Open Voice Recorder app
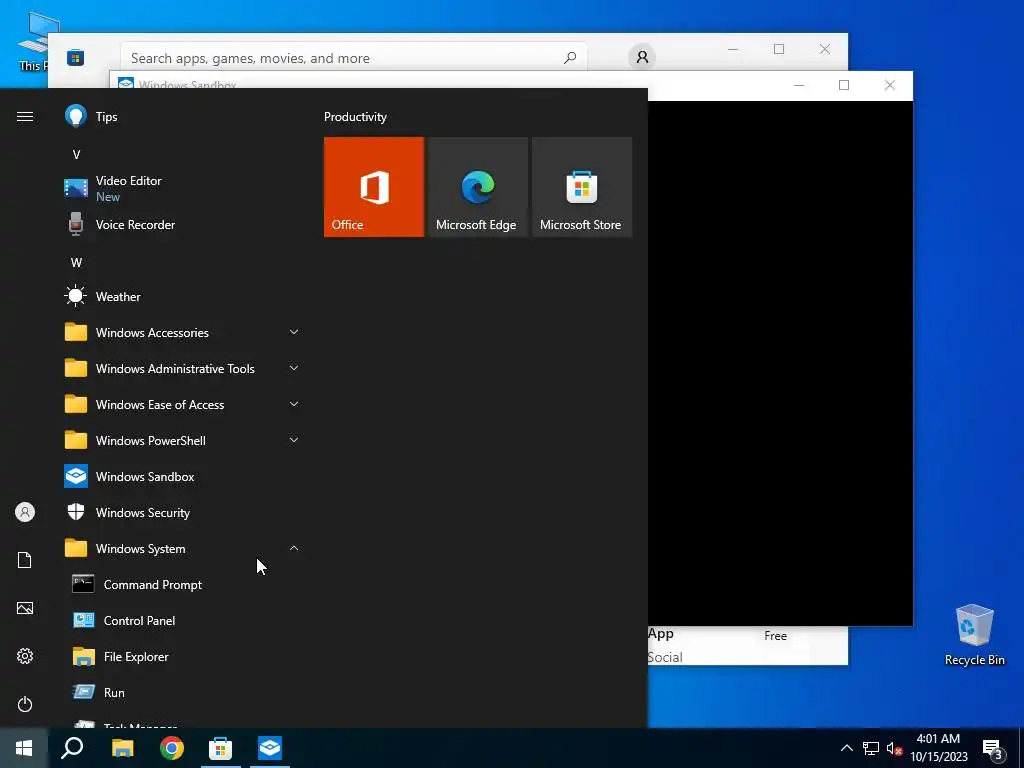The width and height of the screenshot is (1024, 768). click(182, 225)
